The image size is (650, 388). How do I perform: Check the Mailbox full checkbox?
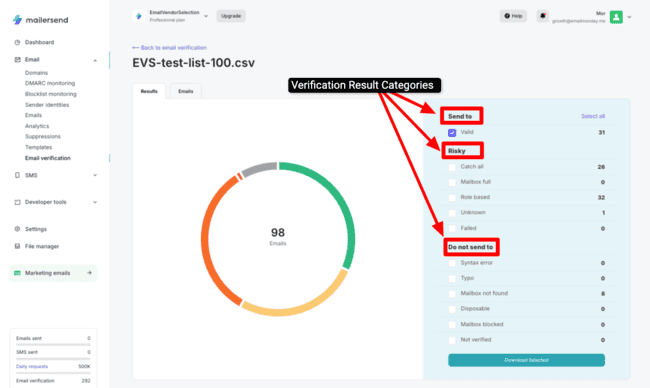(x=452, y=182)
